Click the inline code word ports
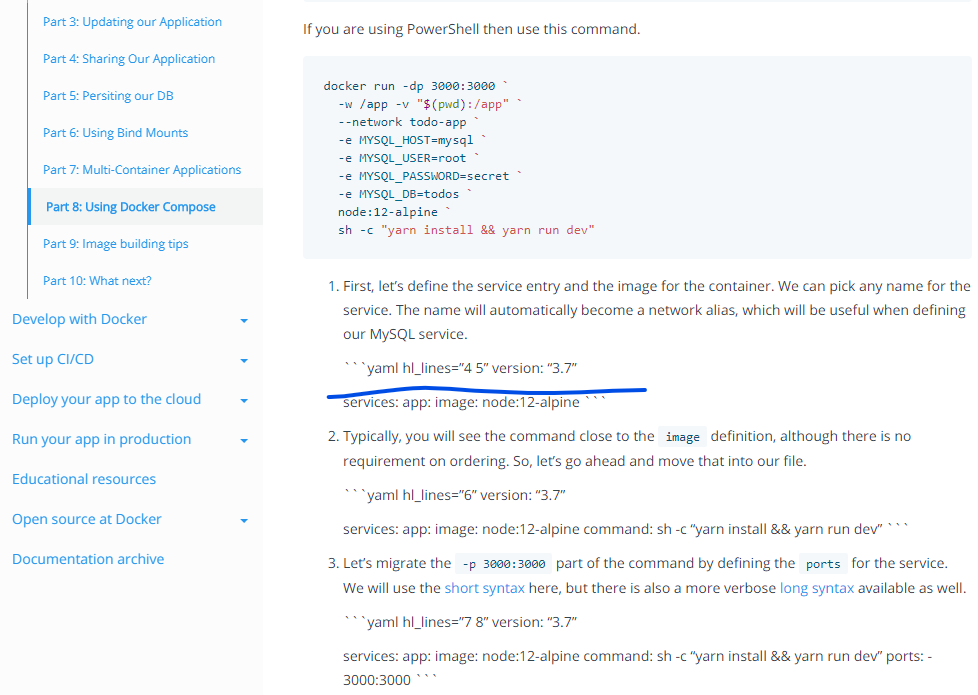The image size is (978, 695). coord(823,564)
